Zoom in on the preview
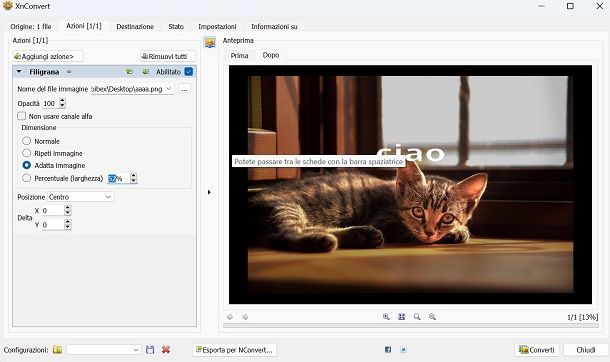 coord(386,317)
